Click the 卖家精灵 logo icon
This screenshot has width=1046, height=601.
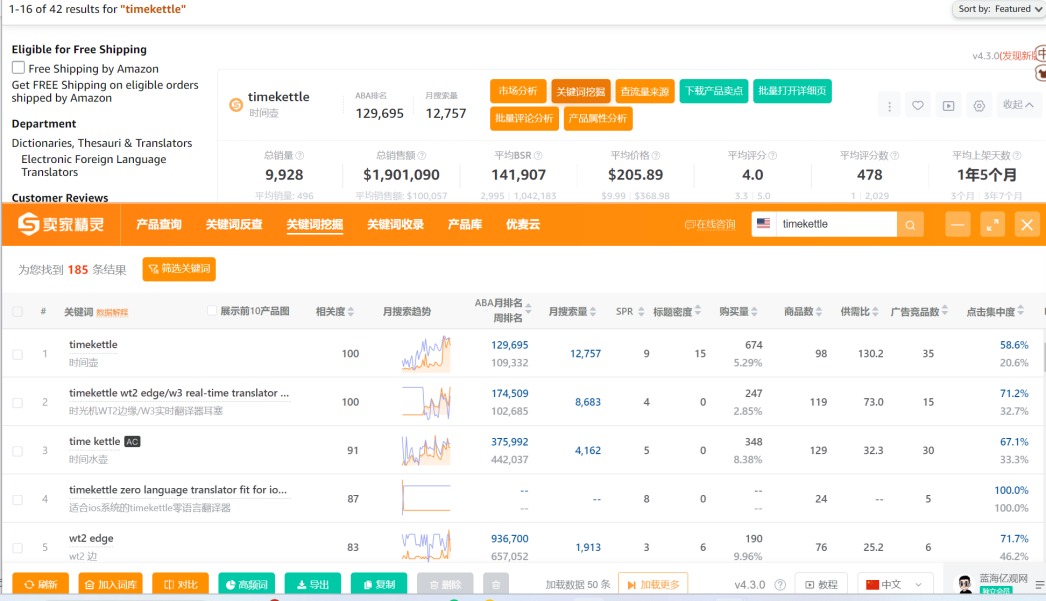pos(29,224)
